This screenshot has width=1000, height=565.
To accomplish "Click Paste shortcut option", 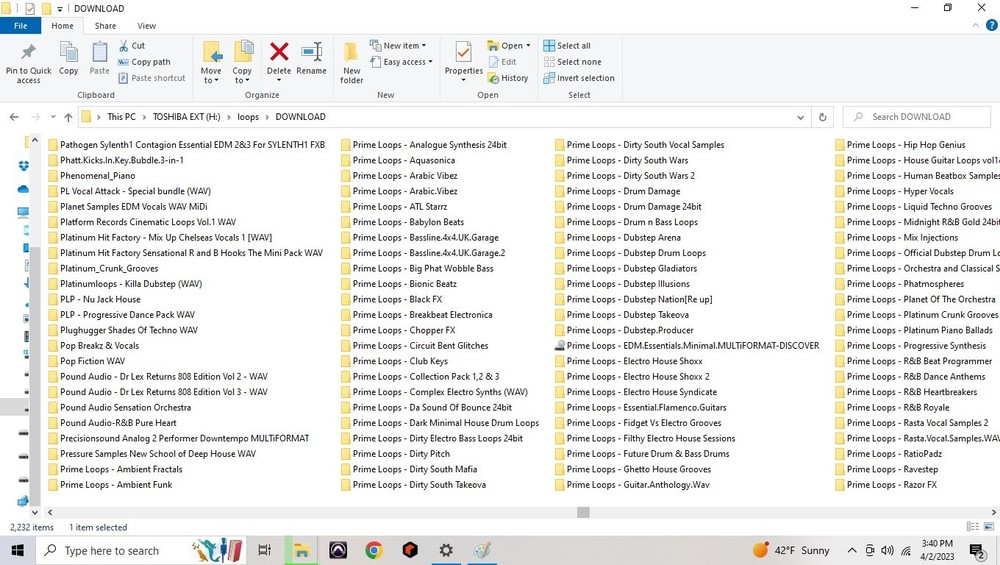I will coord(152,78).
